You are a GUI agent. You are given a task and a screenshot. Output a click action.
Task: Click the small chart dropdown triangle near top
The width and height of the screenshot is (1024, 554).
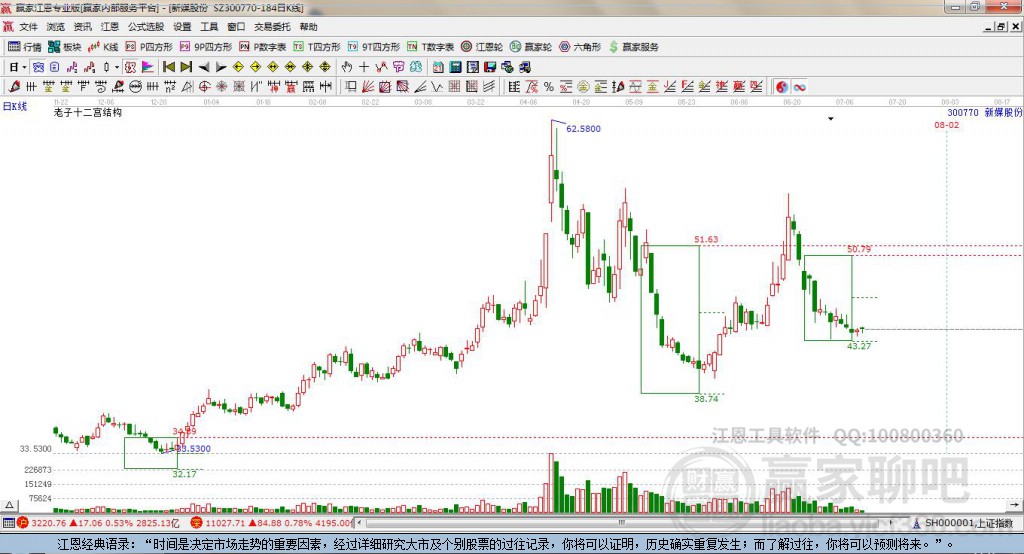(x=831, y=119)
